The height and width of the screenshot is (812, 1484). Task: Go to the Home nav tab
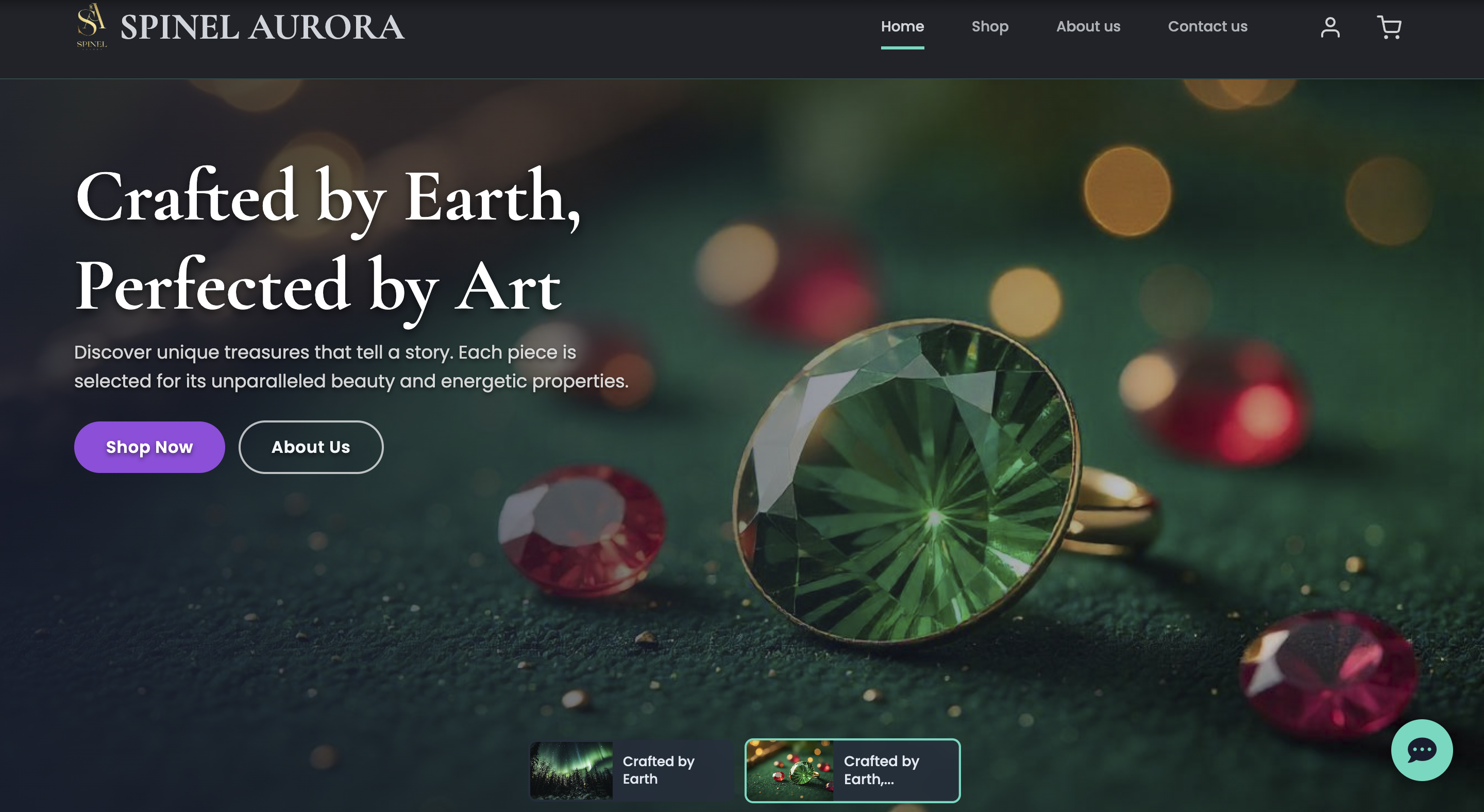[x=902, y=26]
